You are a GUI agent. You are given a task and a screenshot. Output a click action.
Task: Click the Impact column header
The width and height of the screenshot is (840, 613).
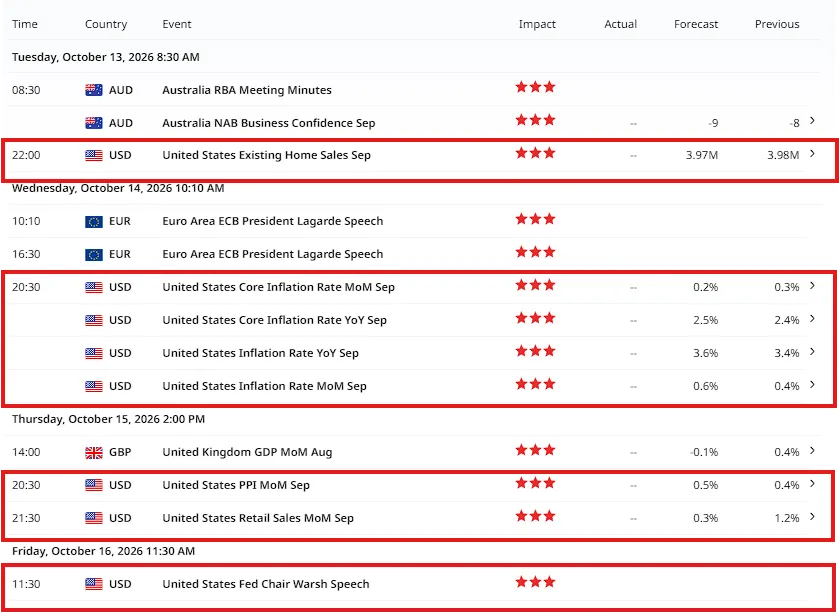click(537, 24)
